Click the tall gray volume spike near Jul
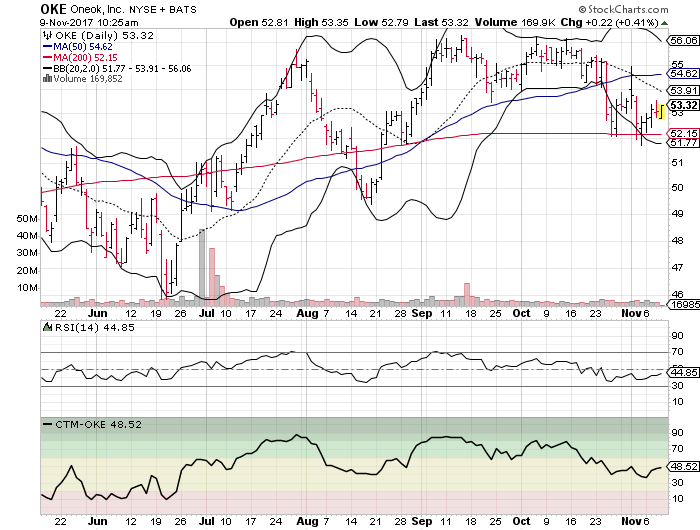 coord(202,267)
